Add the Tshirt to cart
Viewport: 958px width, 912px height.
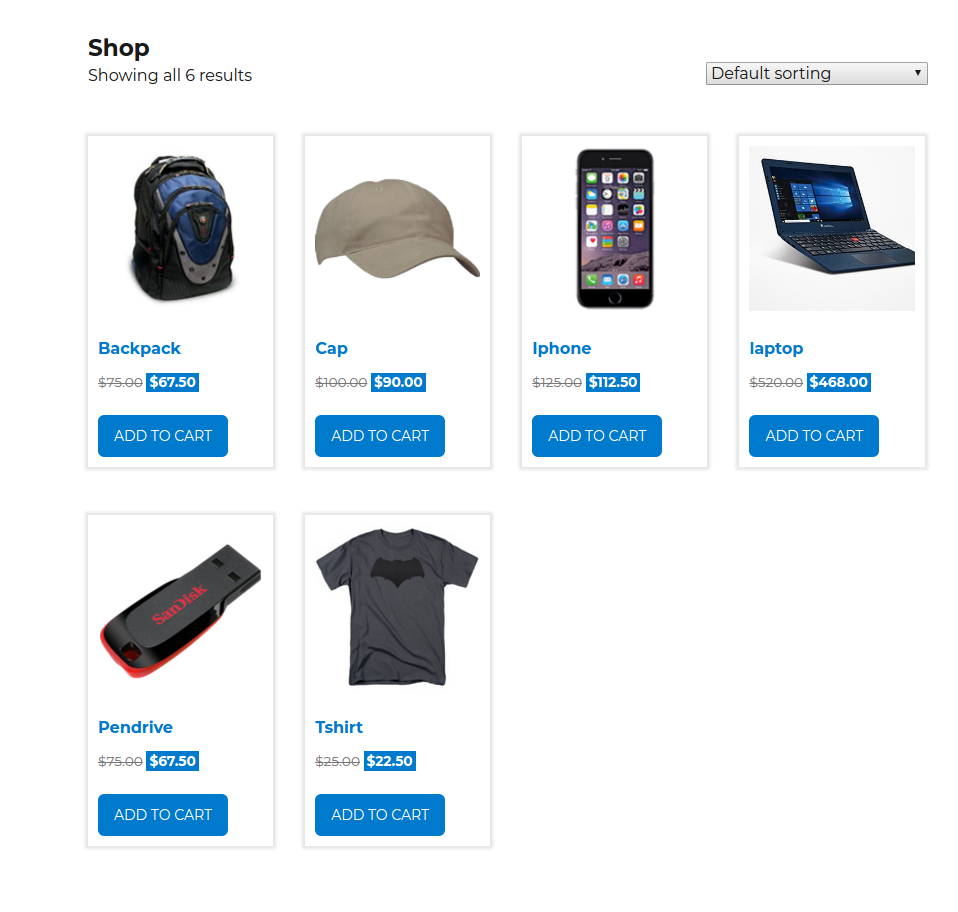pos(380,815)
